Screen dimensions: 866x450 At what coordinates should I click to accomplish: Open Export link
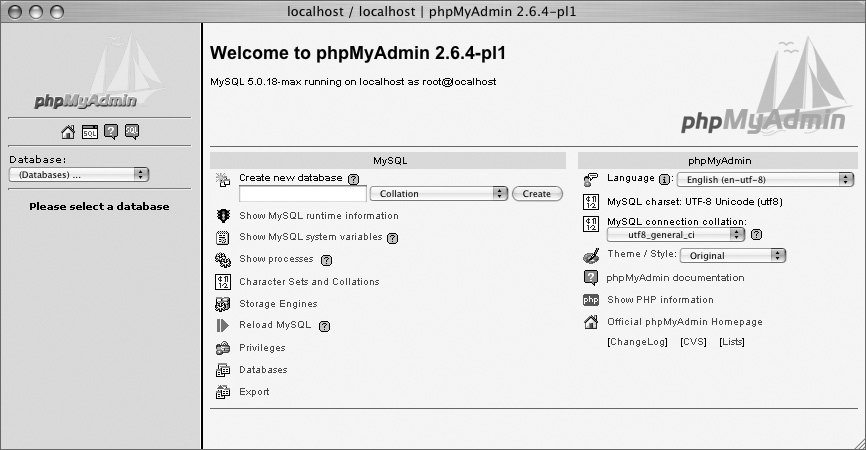point(254,392)
